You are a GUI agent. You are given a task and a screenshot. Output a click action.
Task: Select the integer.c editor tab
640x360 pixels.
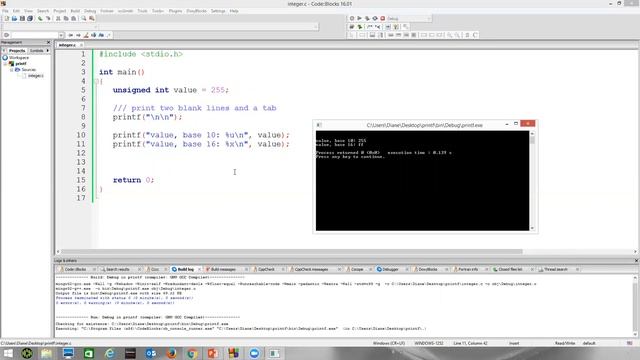[x=67, y=45]
